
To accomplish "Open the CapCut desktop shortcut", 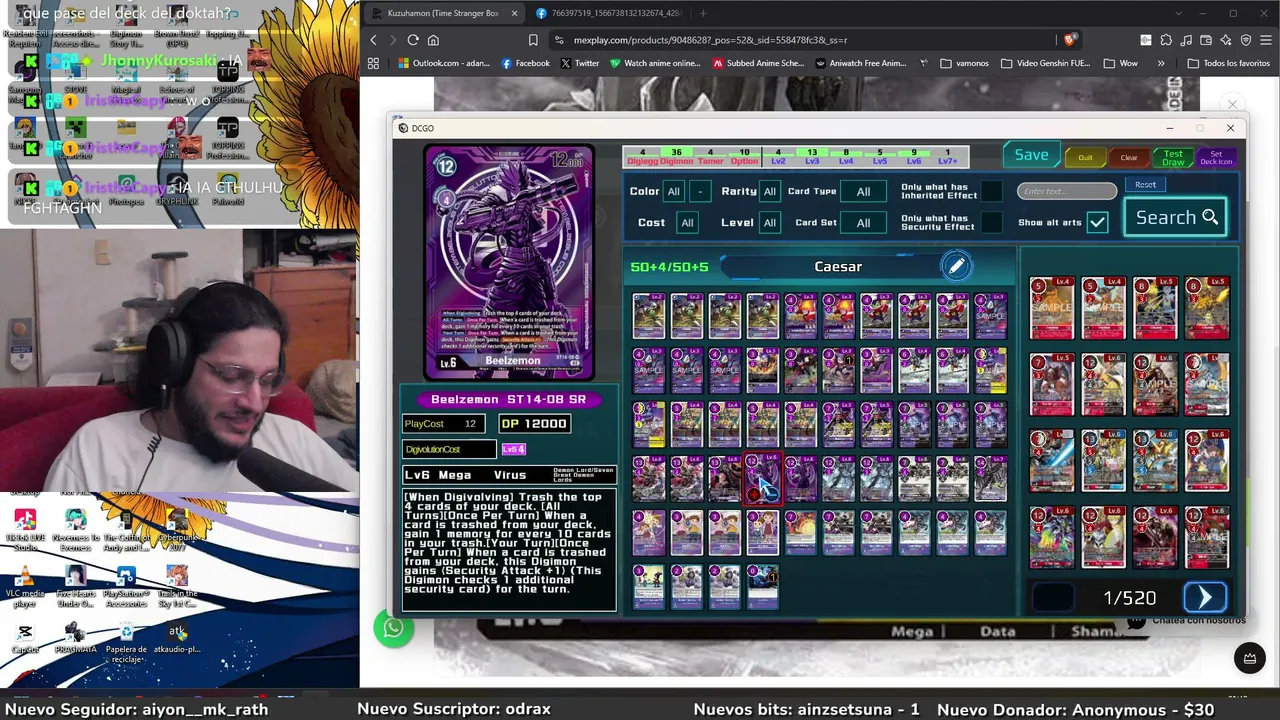I will point(25,639).
